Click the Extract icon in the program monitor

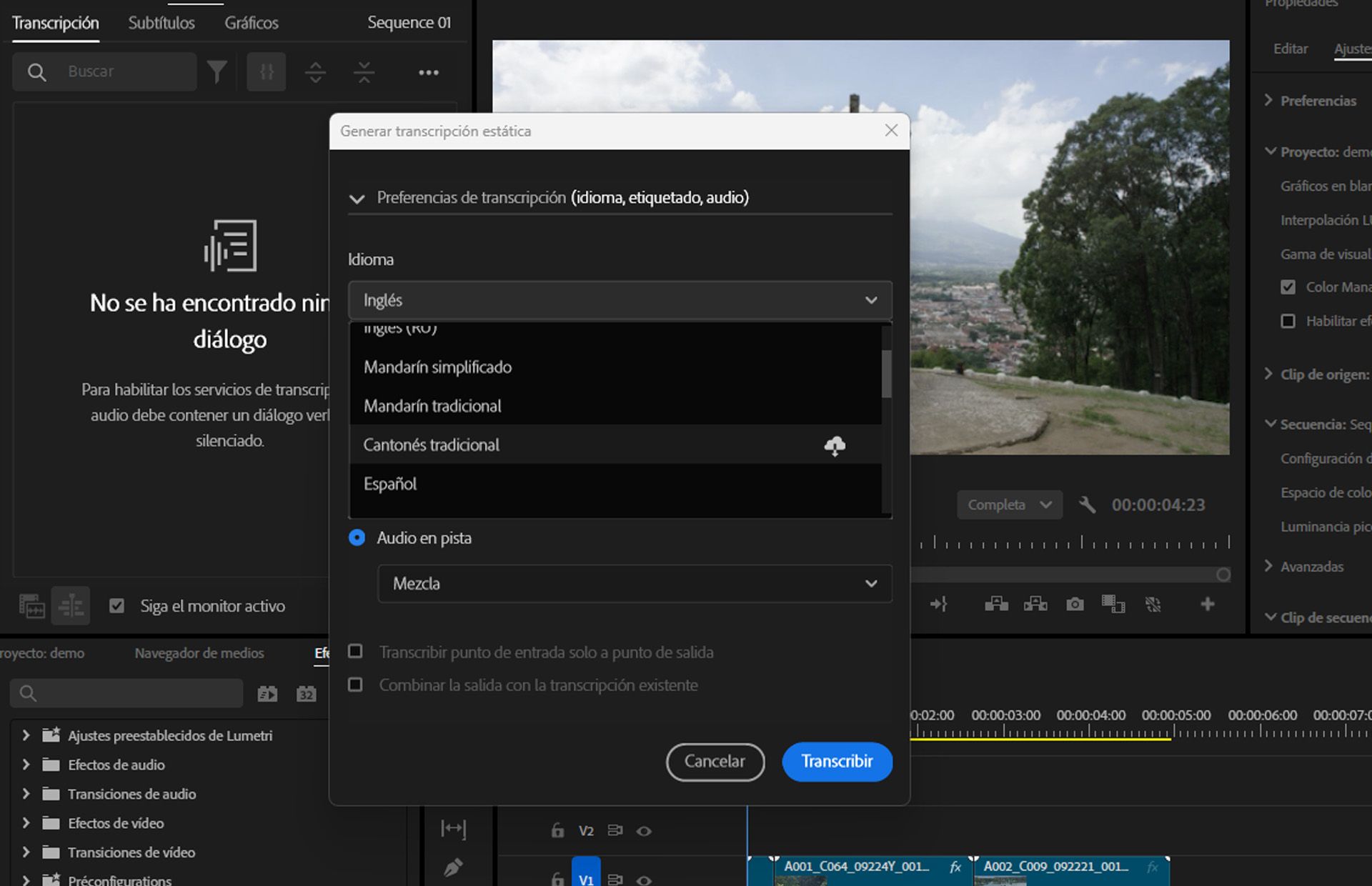tap(1035, 604)
